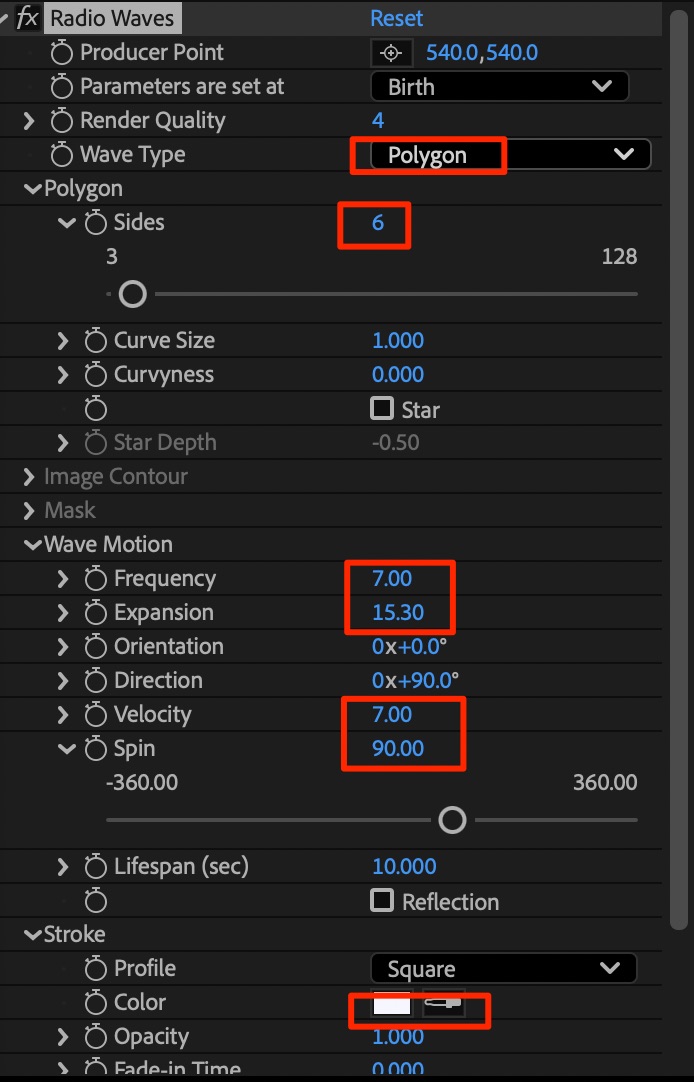694x1082 pixels.
Task: Click the Spin slider handle
Action: (x=453, y=820)
